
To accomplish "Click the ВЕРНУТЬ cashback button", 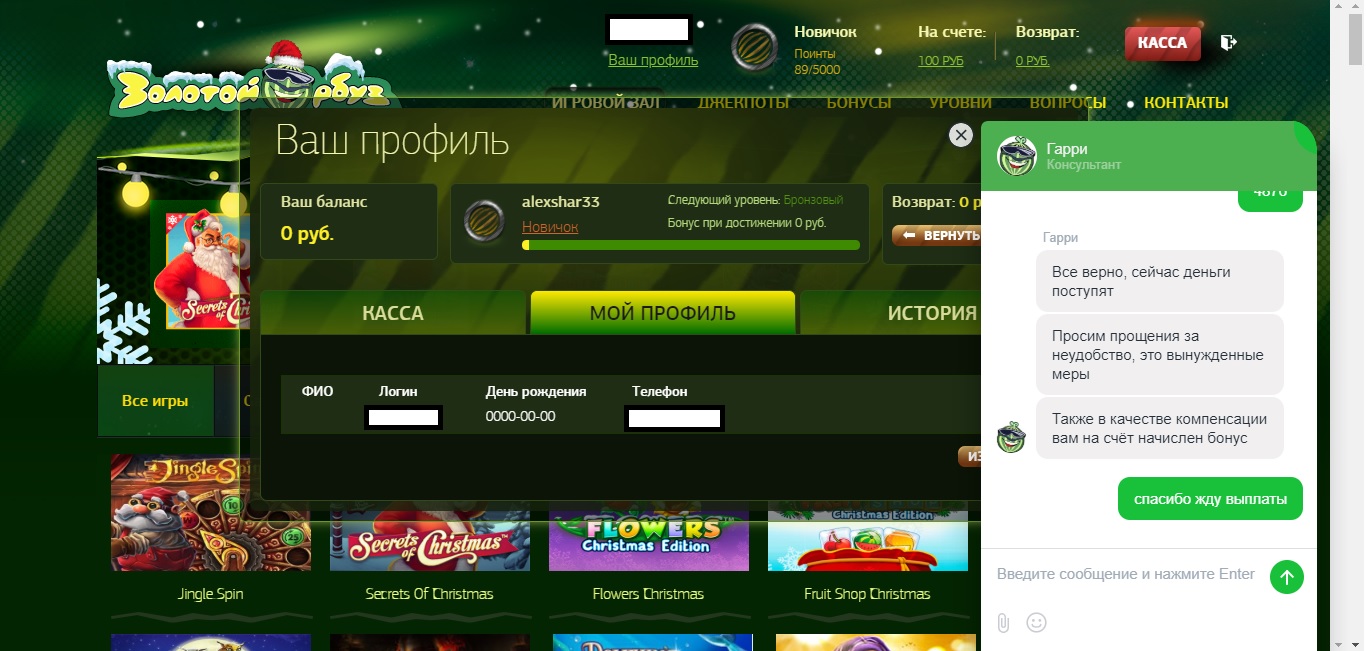I will (x=937, y=236).
